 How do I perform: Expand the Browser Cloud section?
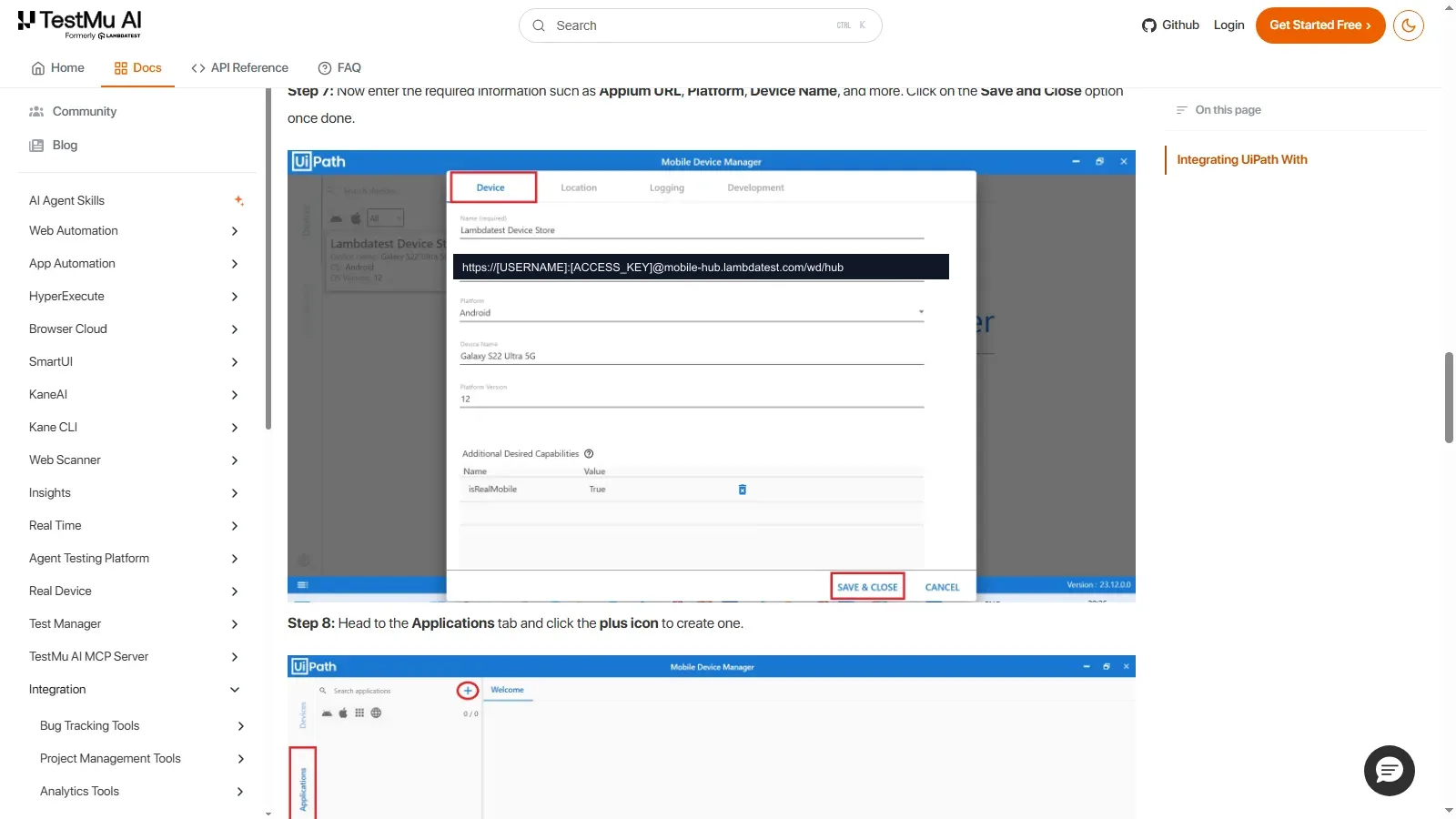136,329
